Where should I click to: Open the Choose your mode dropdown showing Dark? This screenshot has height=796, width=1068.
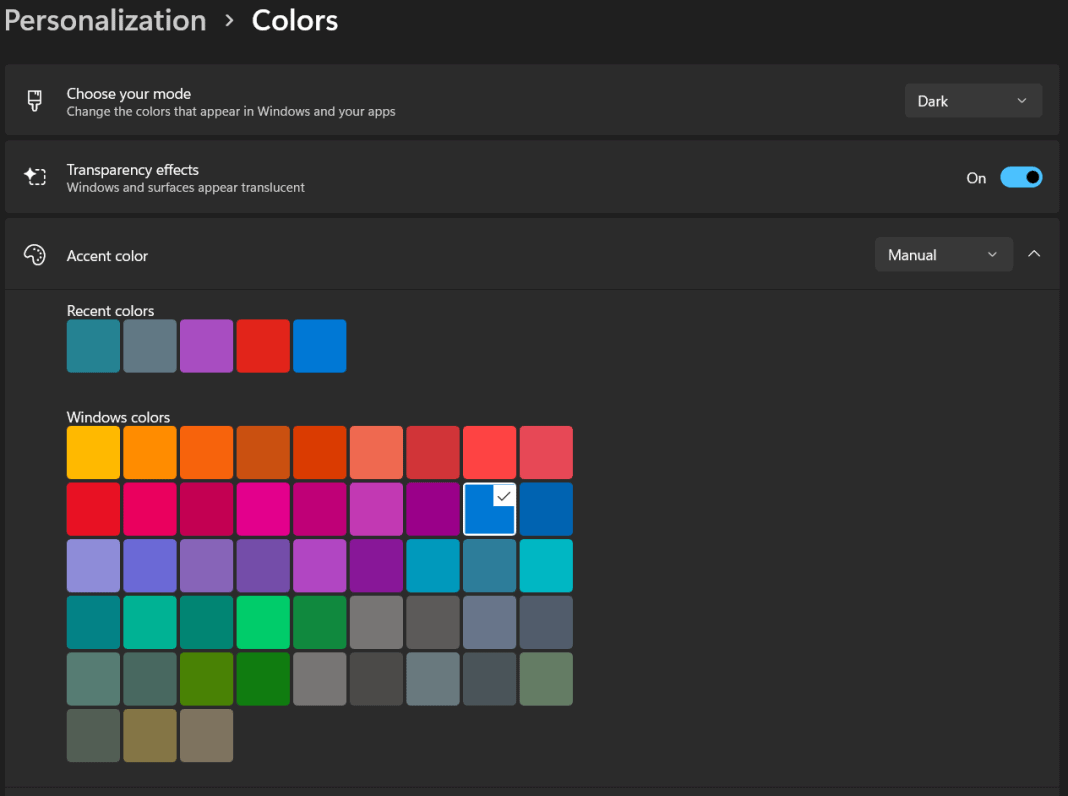click(x=972, y=100)
